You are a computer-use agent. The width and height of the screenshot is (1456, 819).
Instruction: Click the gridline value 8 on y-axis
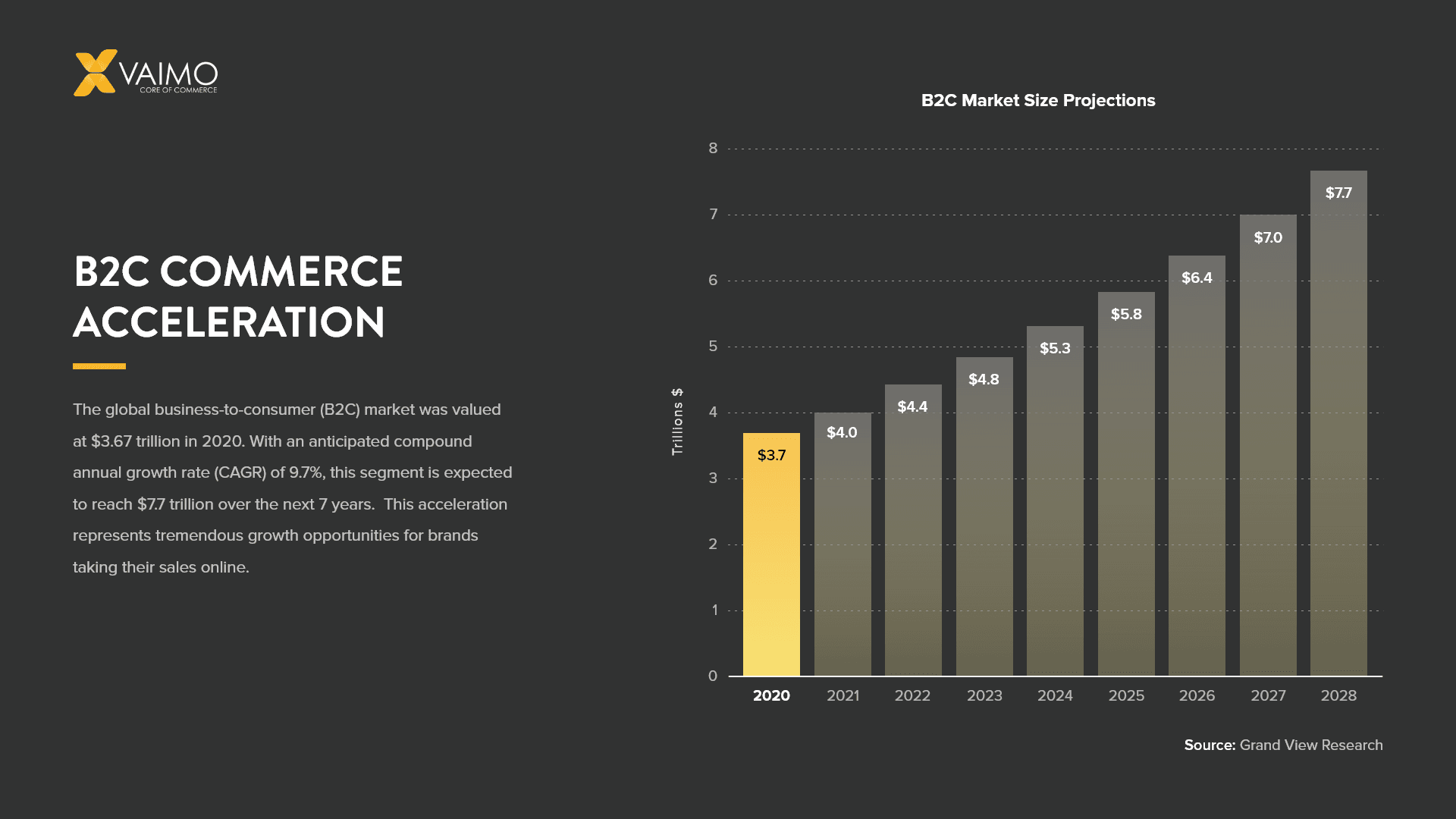point(712,148)
